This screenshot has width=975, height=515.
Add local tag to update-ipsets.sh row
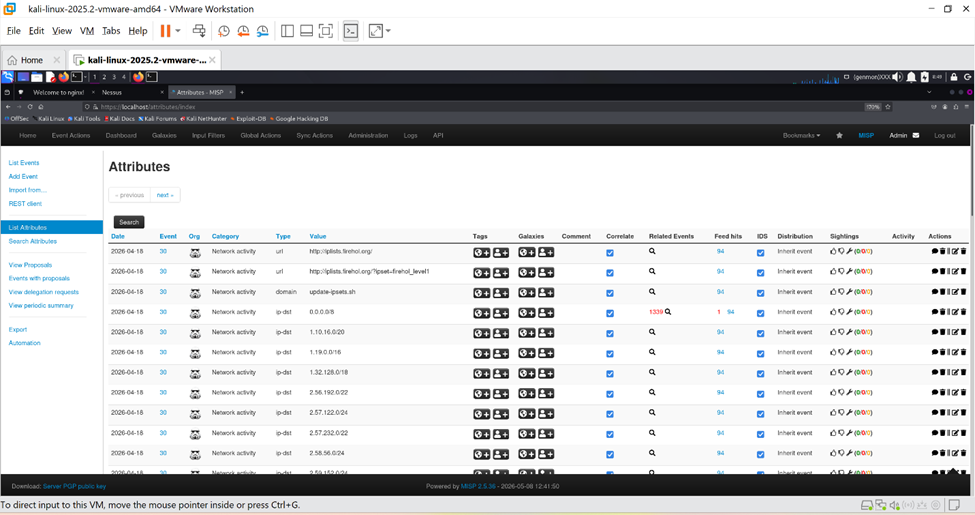501,293
